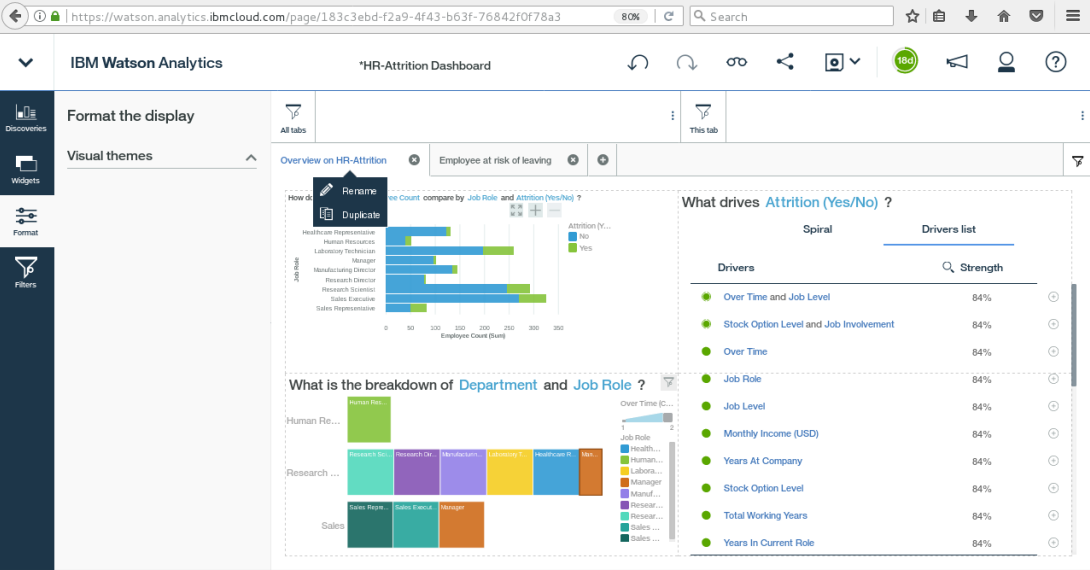Click the zoom out minus on bar chart
Viewport: 1090px width, 570px height.
(554, 210)
